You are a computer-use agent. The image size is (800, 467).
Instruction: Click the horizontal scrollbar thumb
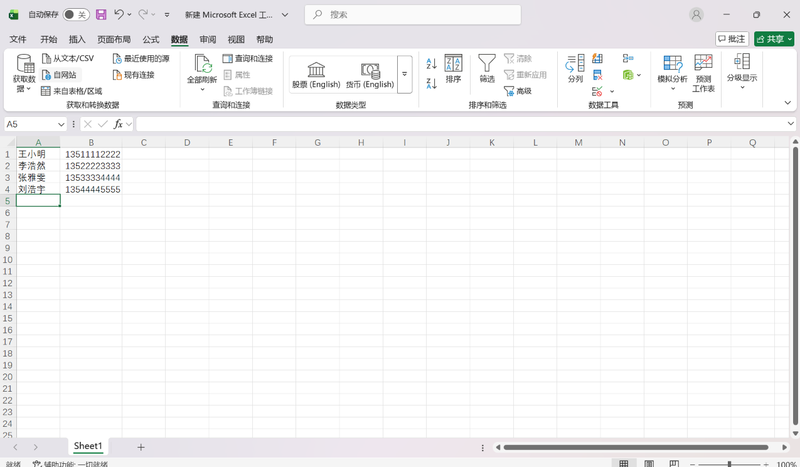tap(636, 447)
